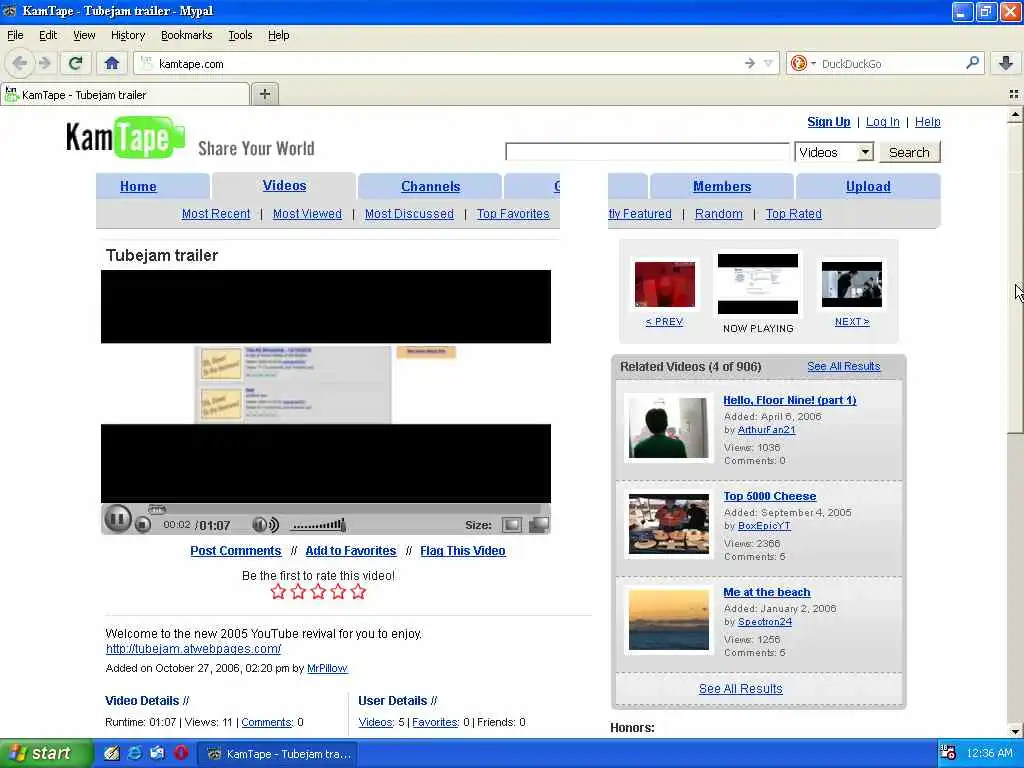Click the NEXT video thumbnail
The image size is (1024, 768).
click(x=852, y=284)
